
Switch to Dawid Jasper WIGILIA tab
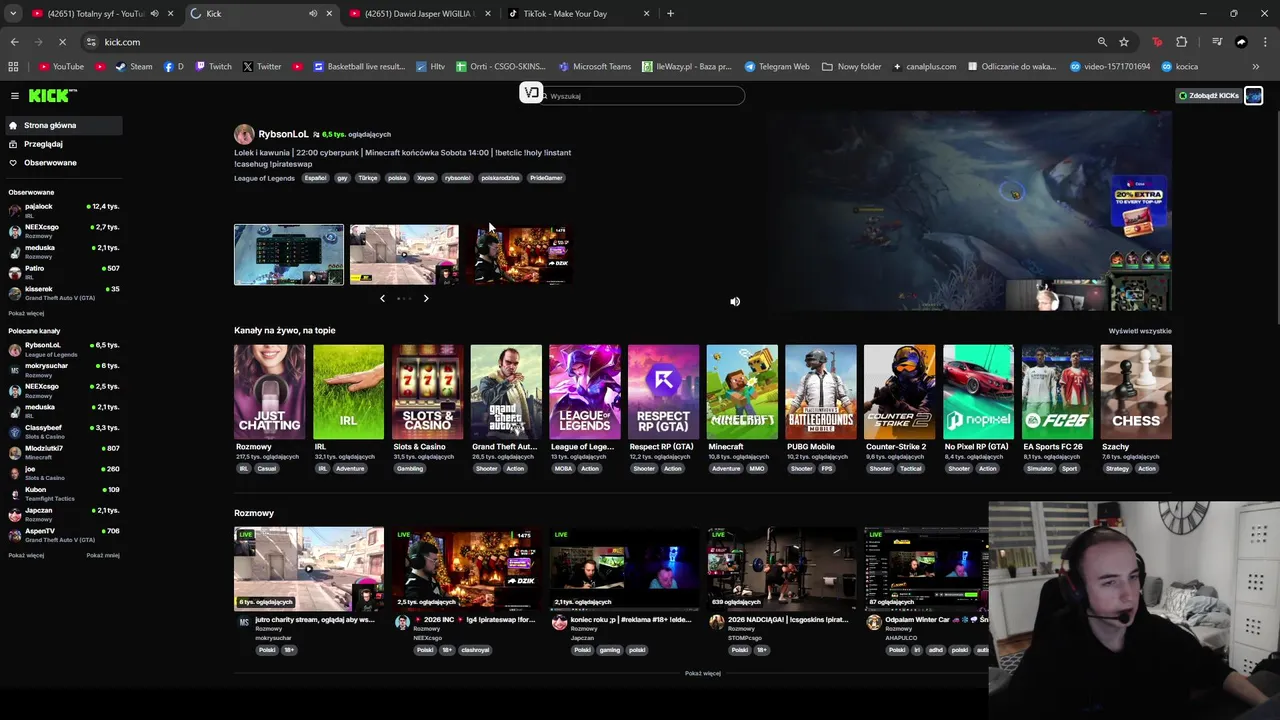(418, 14)
